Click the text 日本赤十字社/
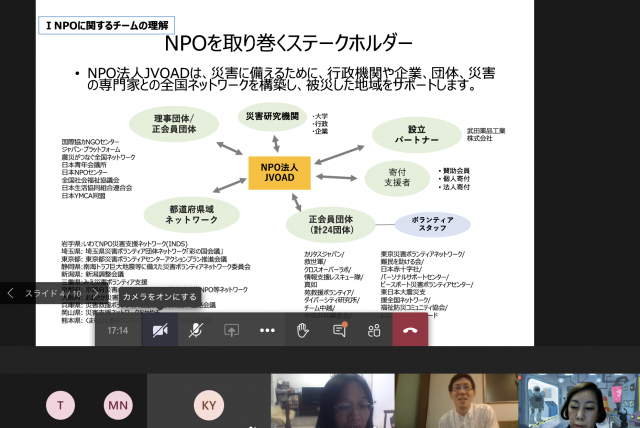 (401, 269)
